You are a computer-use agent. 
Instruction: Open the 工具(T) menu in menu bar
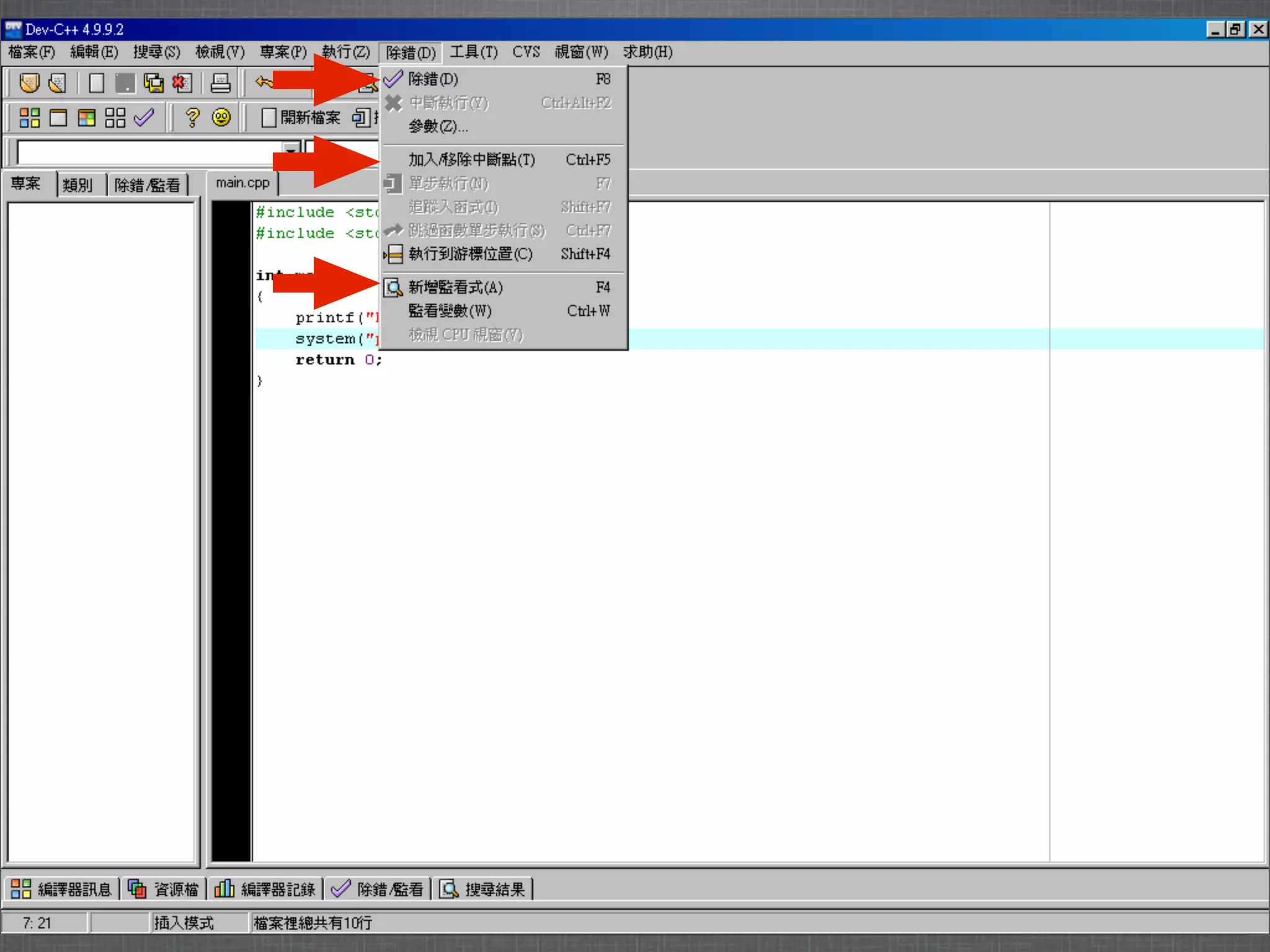coord(473,52)
